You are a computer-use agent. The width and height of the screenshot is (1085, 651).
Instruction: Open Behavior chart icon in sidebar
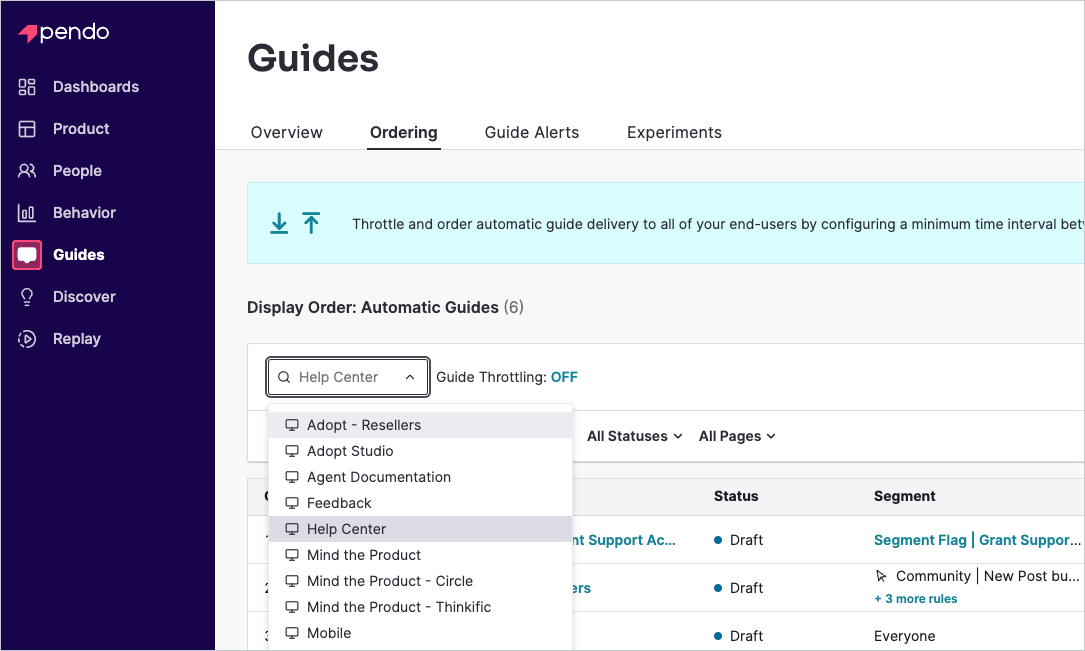(x=27, y=213)
